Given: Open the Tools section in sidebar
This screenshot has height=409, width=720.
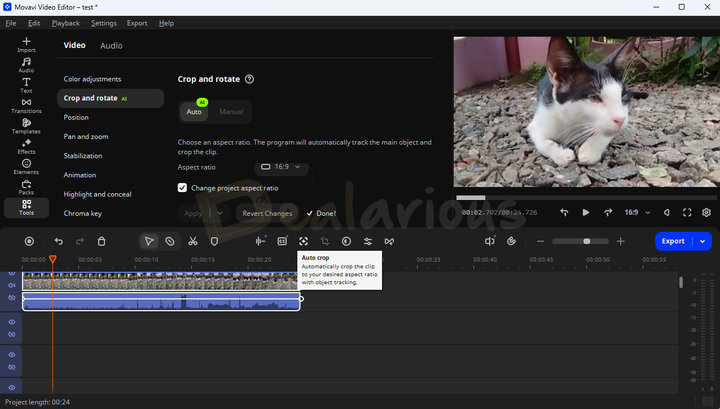Looking at the screenshot, I should click(x=26, y=207).
